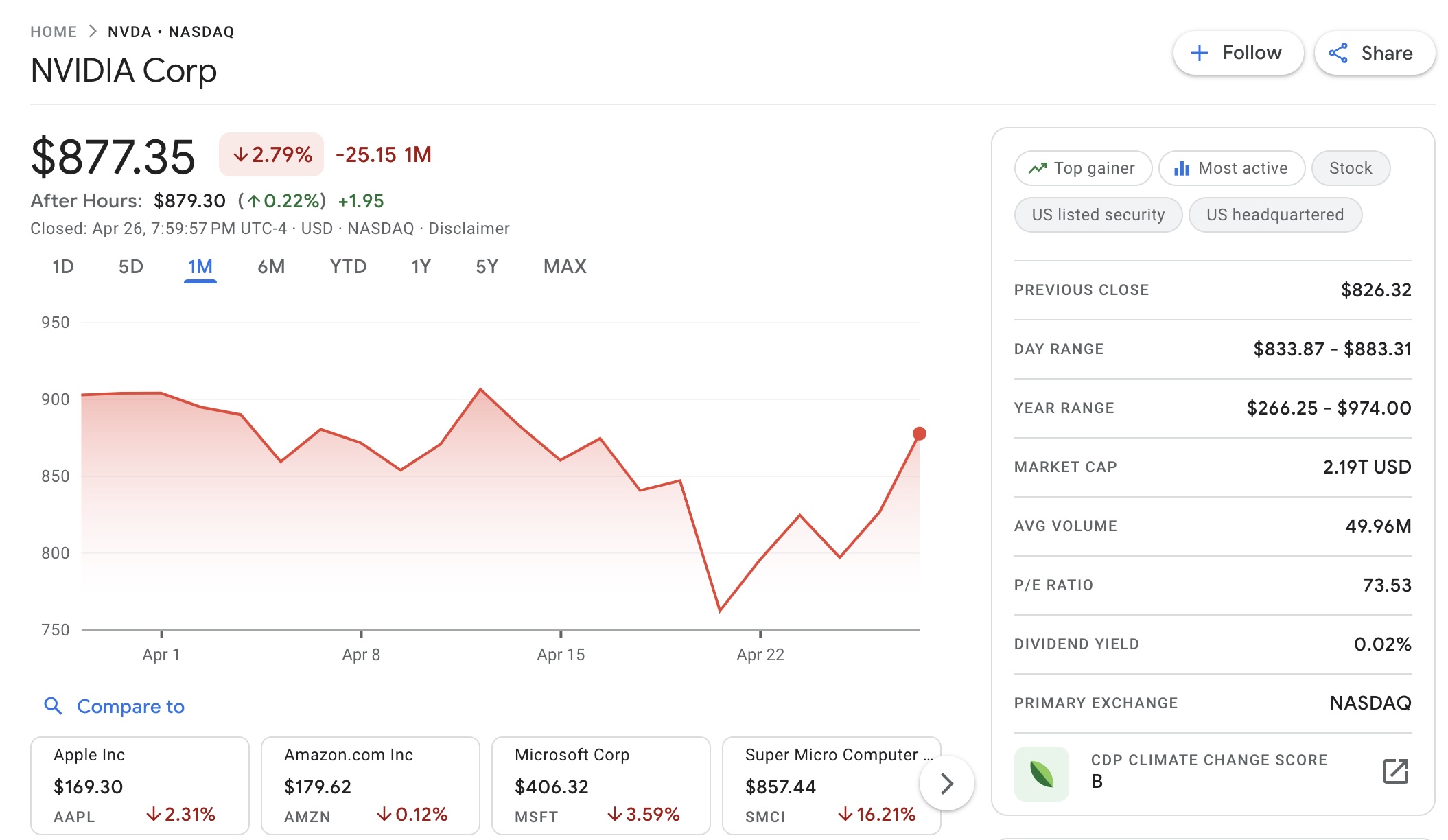This screenshot has height=840, width=1448.
Task: Click the Top gainer trend arrow icon
Action: pyautogui.click(x=1038, y=168)
